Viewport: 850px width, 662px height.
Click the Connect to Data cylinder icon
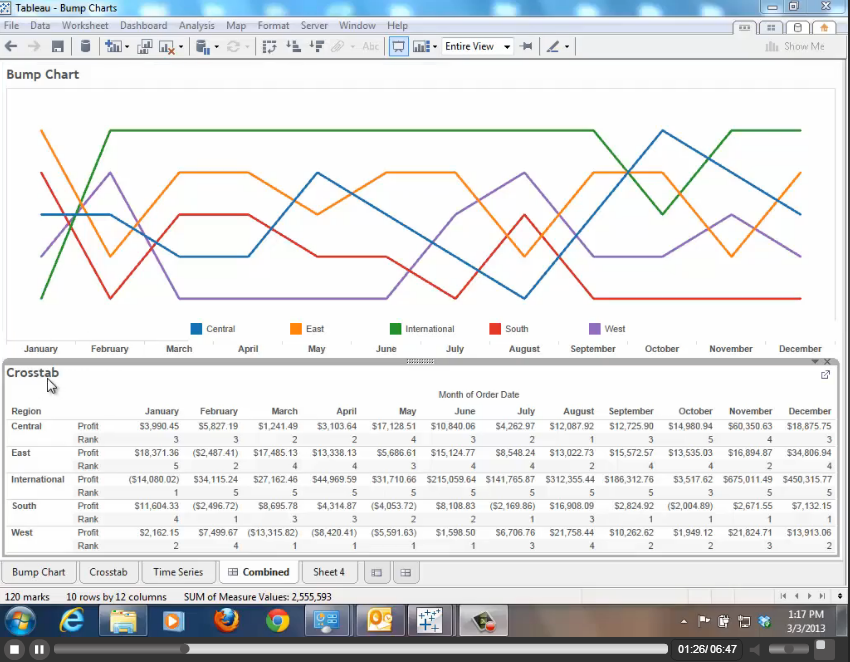[x=85, y=47]
